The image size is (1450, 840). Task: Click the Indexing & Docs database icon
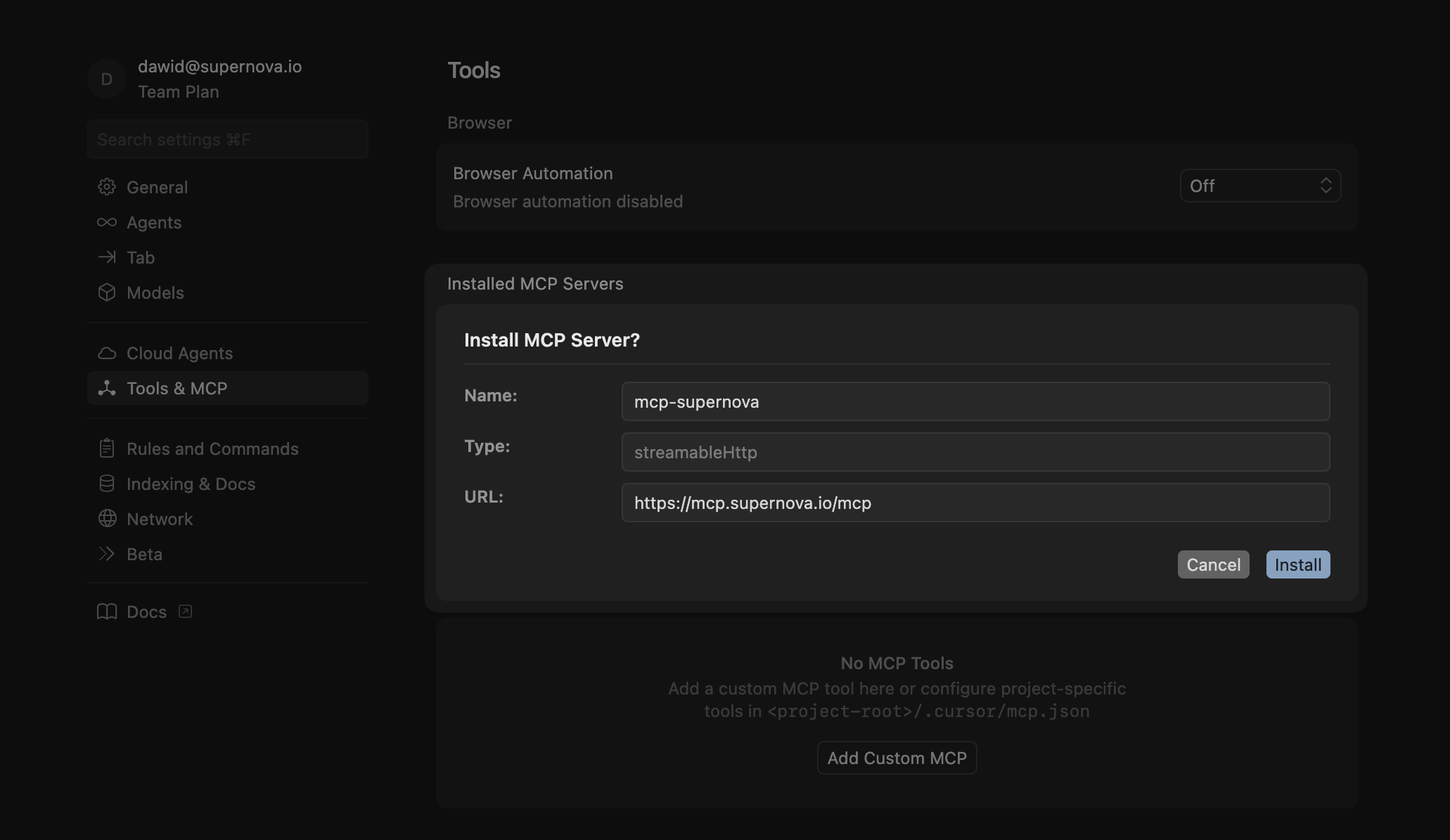pyautogui.click(x=107, y=484)
